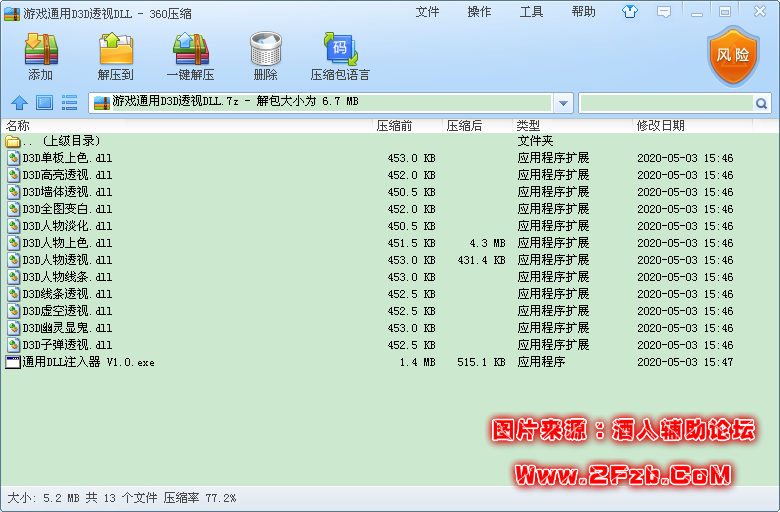Click the status bar text 压缩率 77.2%
Screen dimensions: 780x512
pos(200,498)
